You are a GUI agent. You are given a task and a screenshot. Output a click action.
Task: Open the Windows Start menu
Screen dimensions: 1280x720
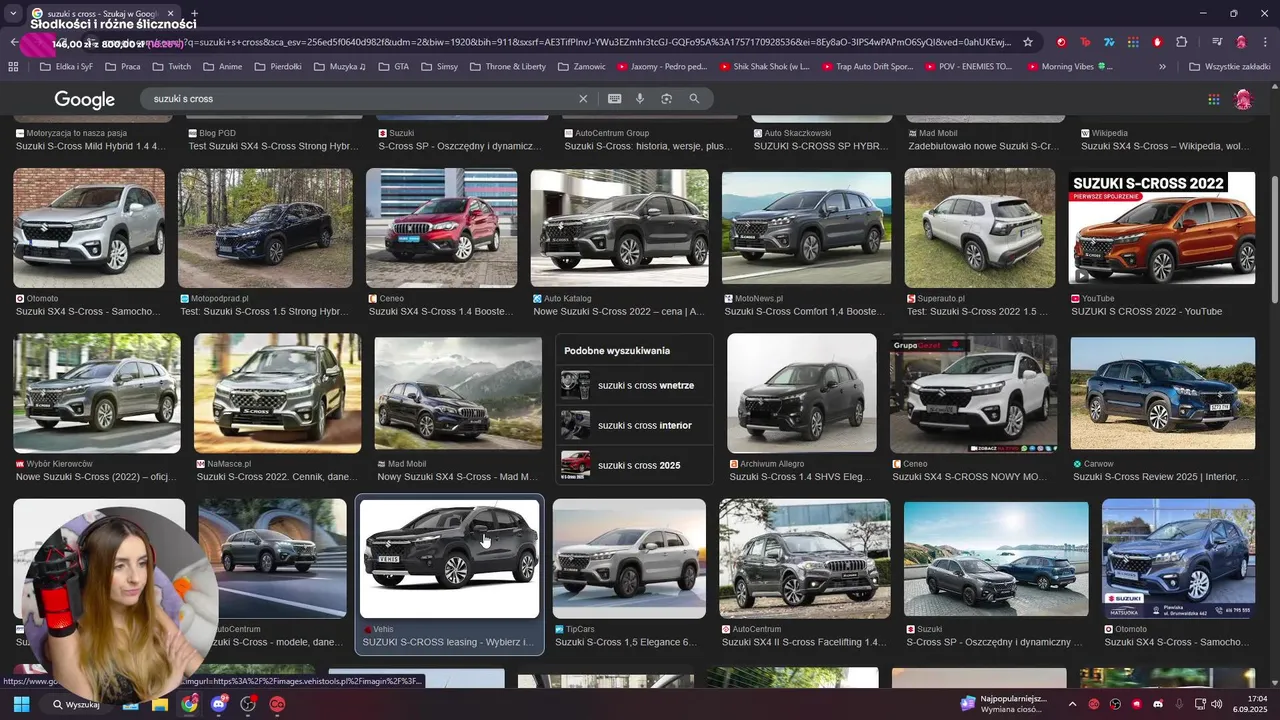tap(21, 704)
